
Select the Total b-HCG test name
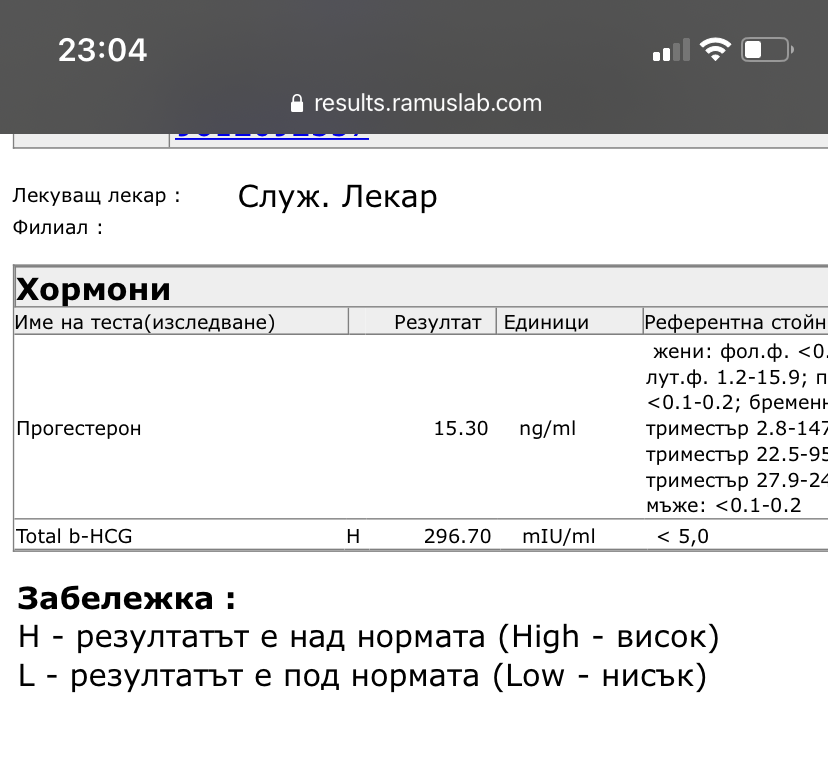click(74, 536)
